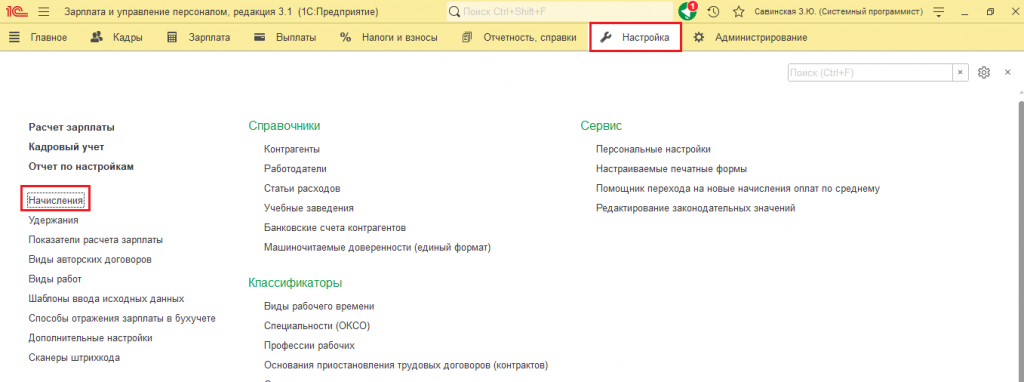Click the search settings gear icon

click(x=984, y=72)
